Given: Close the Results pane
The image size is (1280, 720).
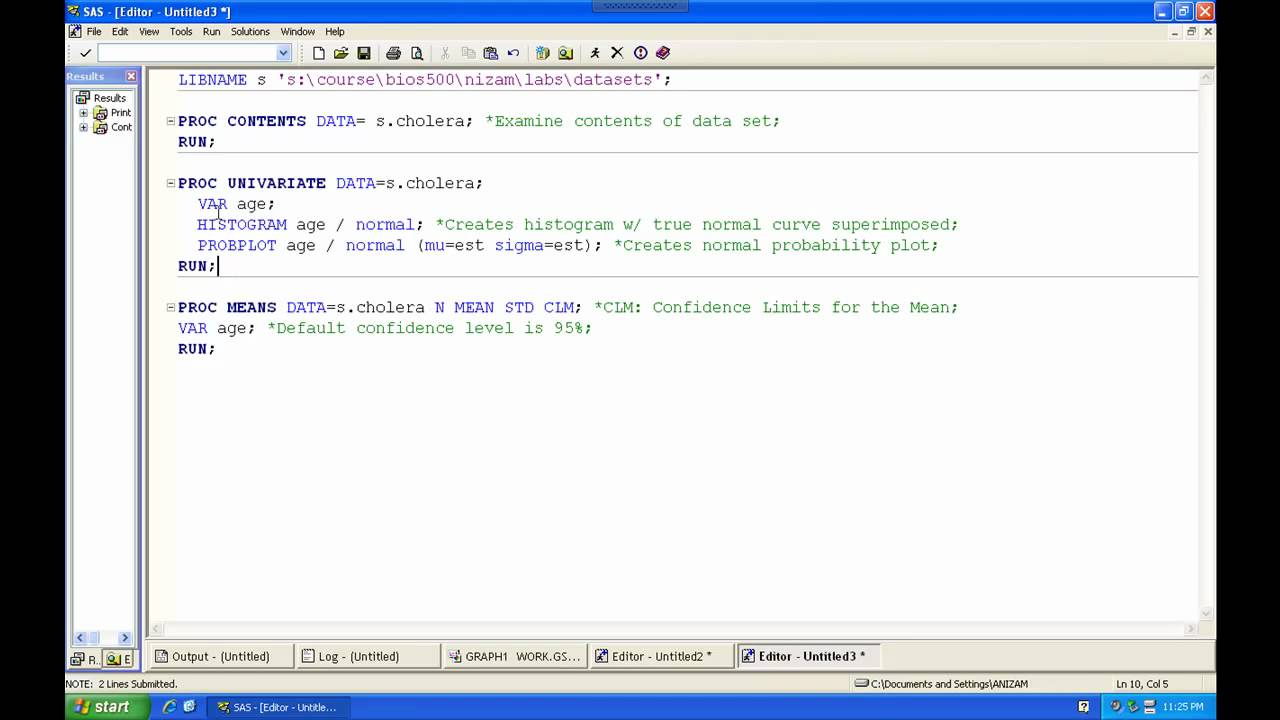Looking at the screenshot, I should (131, 76).
